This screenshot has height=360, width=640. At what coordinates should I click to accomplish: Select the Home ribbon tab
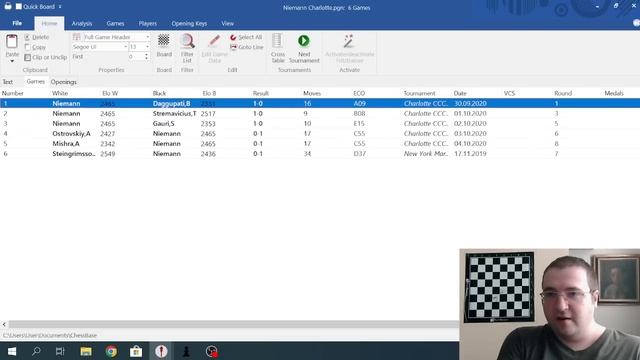click(49, 24)
